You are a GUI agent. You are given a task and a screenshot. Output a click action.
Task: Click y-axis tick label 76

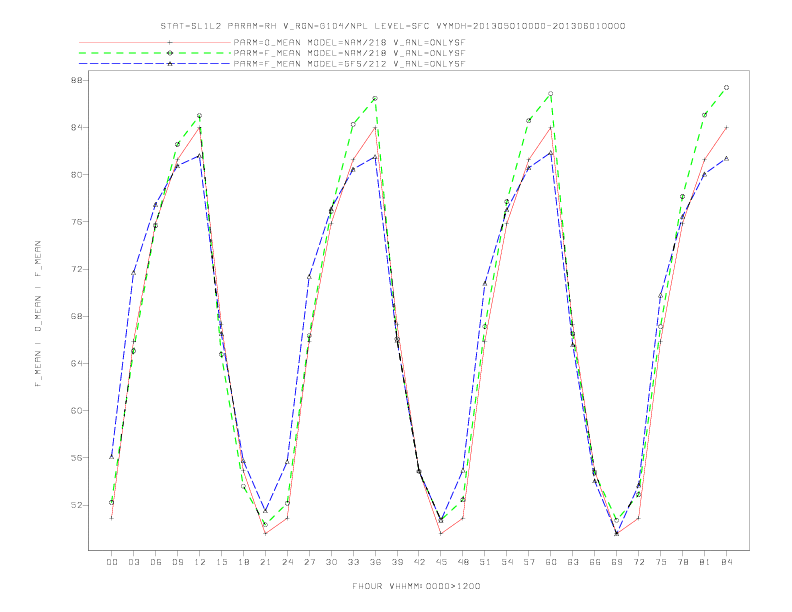click(78, 222)
